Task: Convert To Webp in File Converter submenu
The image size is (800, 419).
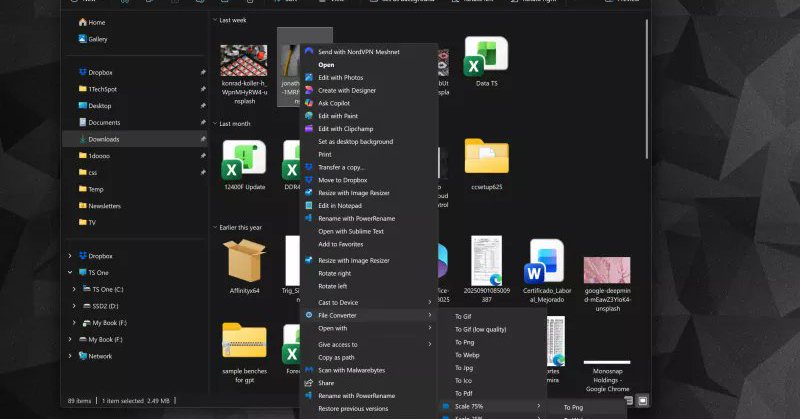Action: 467,355
